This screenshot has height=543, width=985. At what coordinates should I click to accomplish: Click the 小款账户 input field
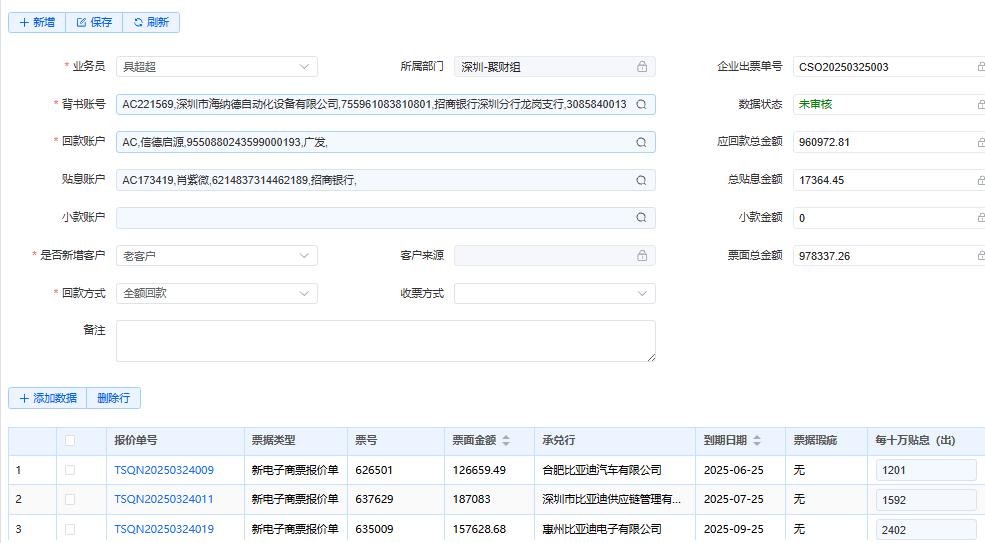coord(386,217)
